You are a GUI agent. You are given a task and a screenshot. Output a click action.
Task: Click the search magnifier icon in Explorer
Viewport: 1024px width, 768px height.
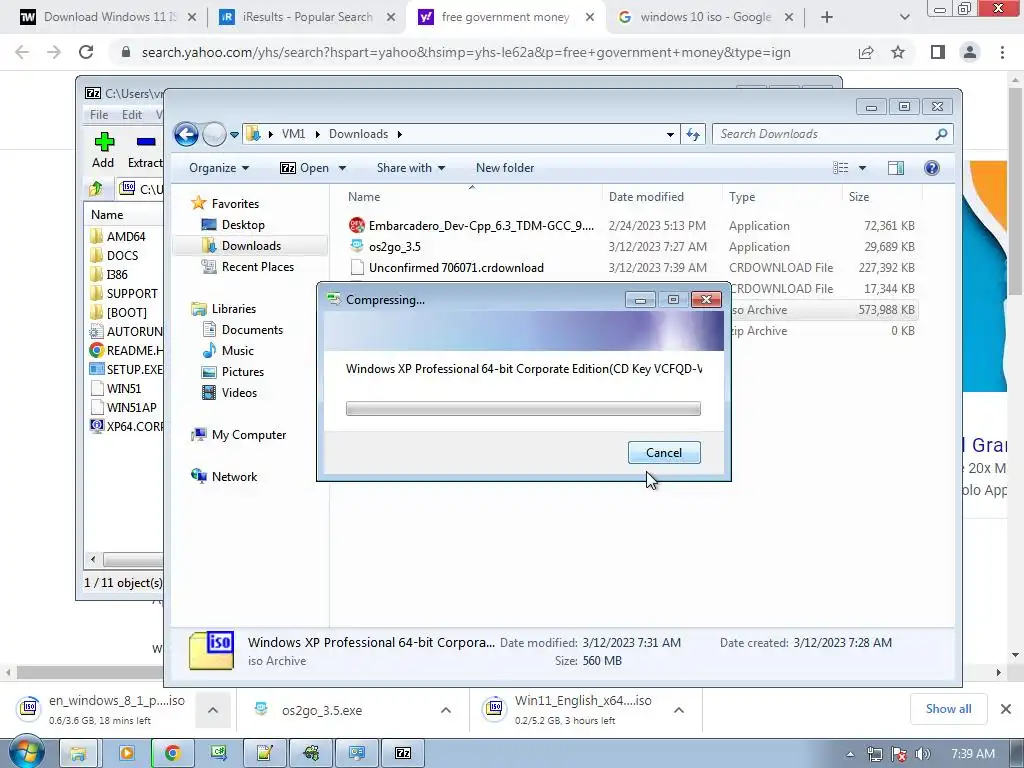[941, 134]
